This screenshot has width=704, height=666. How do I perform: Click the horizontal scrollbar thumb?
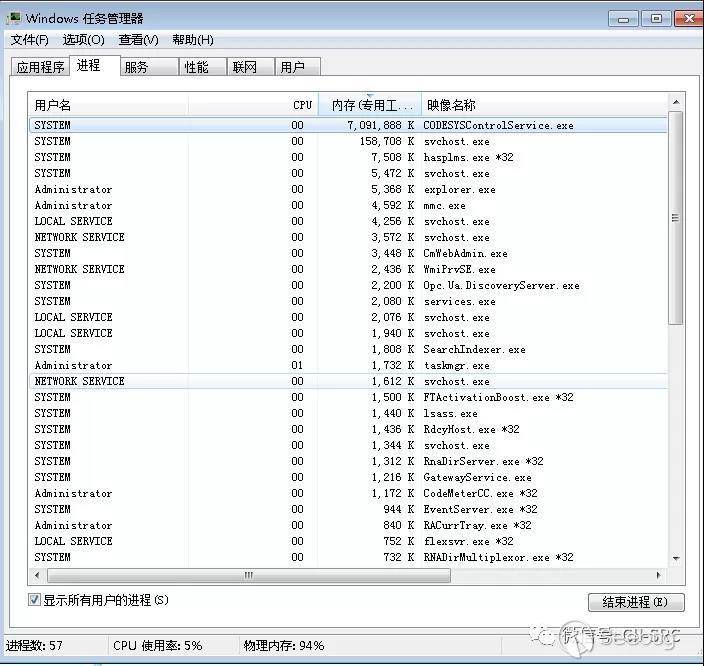[249, 575]
